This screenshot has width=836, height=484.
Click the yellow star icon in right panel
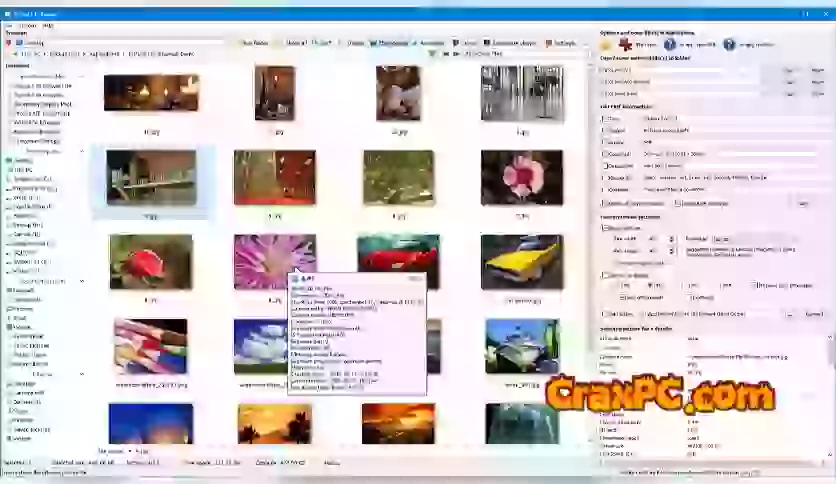pos(606,45)
